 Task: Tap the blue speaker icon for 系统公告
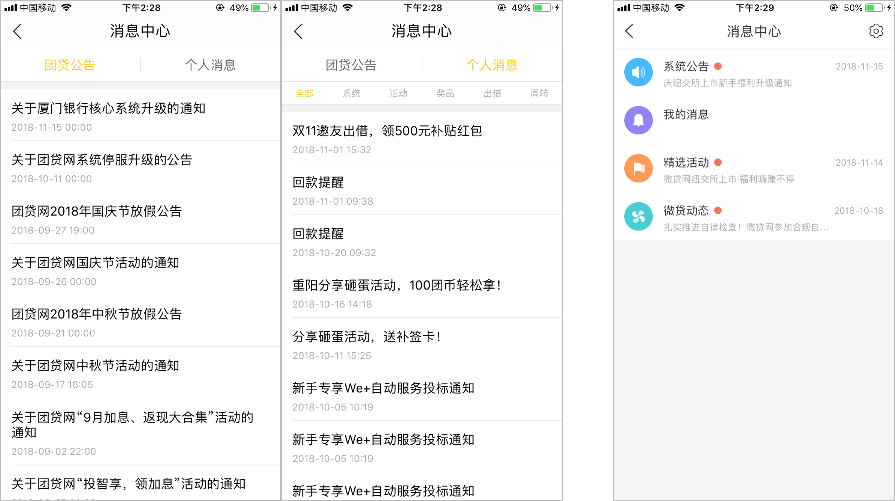point(638,72)
